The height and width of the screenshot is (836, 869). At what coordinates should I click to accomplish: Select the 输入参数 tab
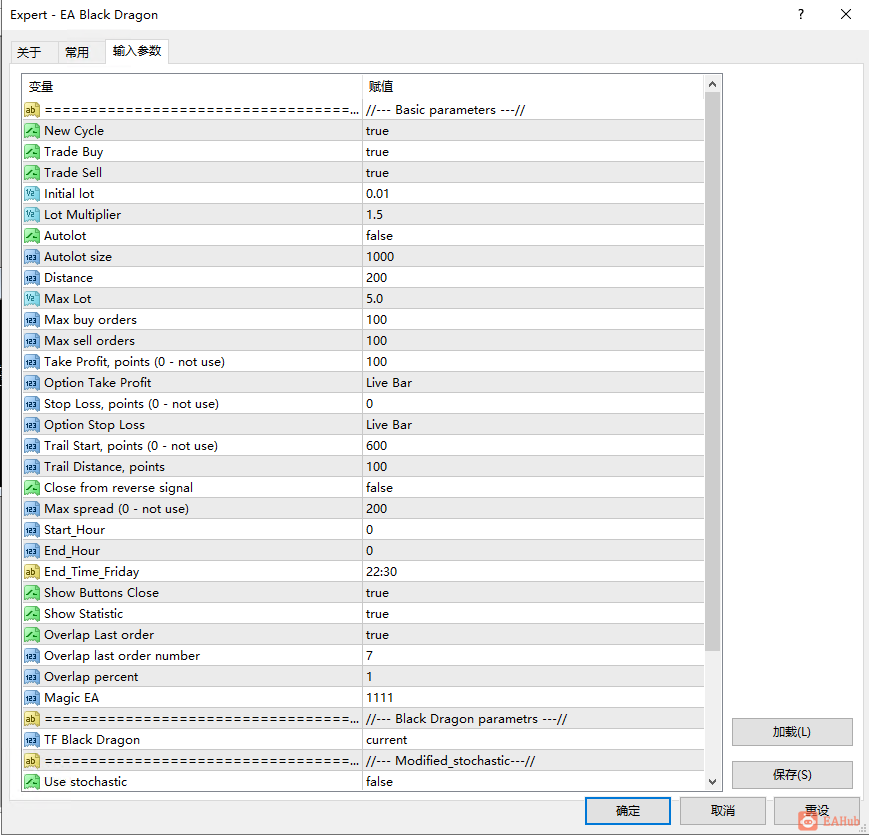coord(137,51)
